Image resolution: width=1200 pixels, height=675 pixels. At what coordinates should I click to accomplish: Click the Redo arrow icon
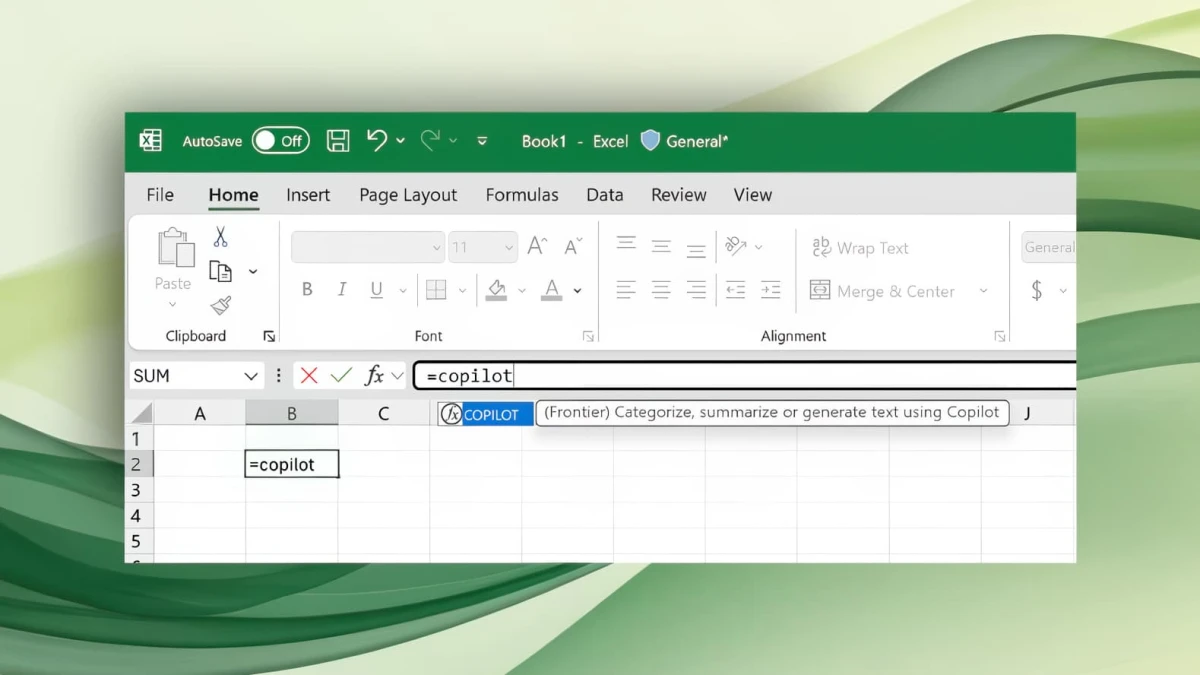(x=430, y=140)
